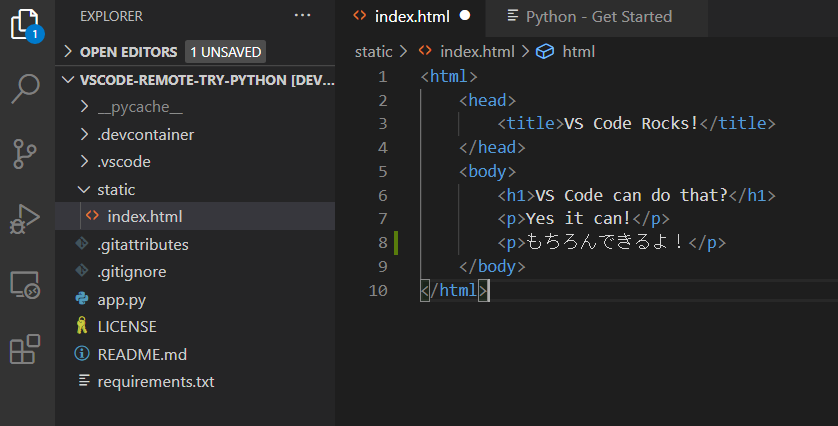Click the HTML icon on index.html tab

(x=360, y=16)
